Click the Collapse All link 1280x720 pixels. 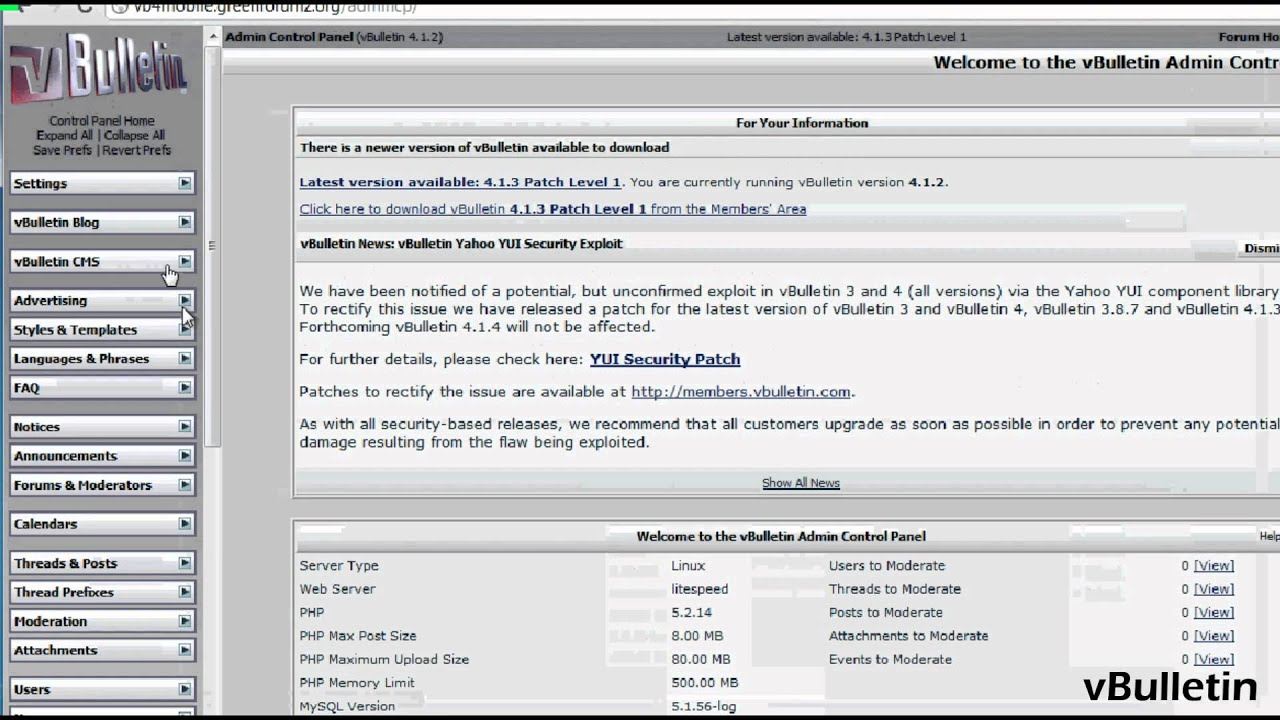point(134,136)
